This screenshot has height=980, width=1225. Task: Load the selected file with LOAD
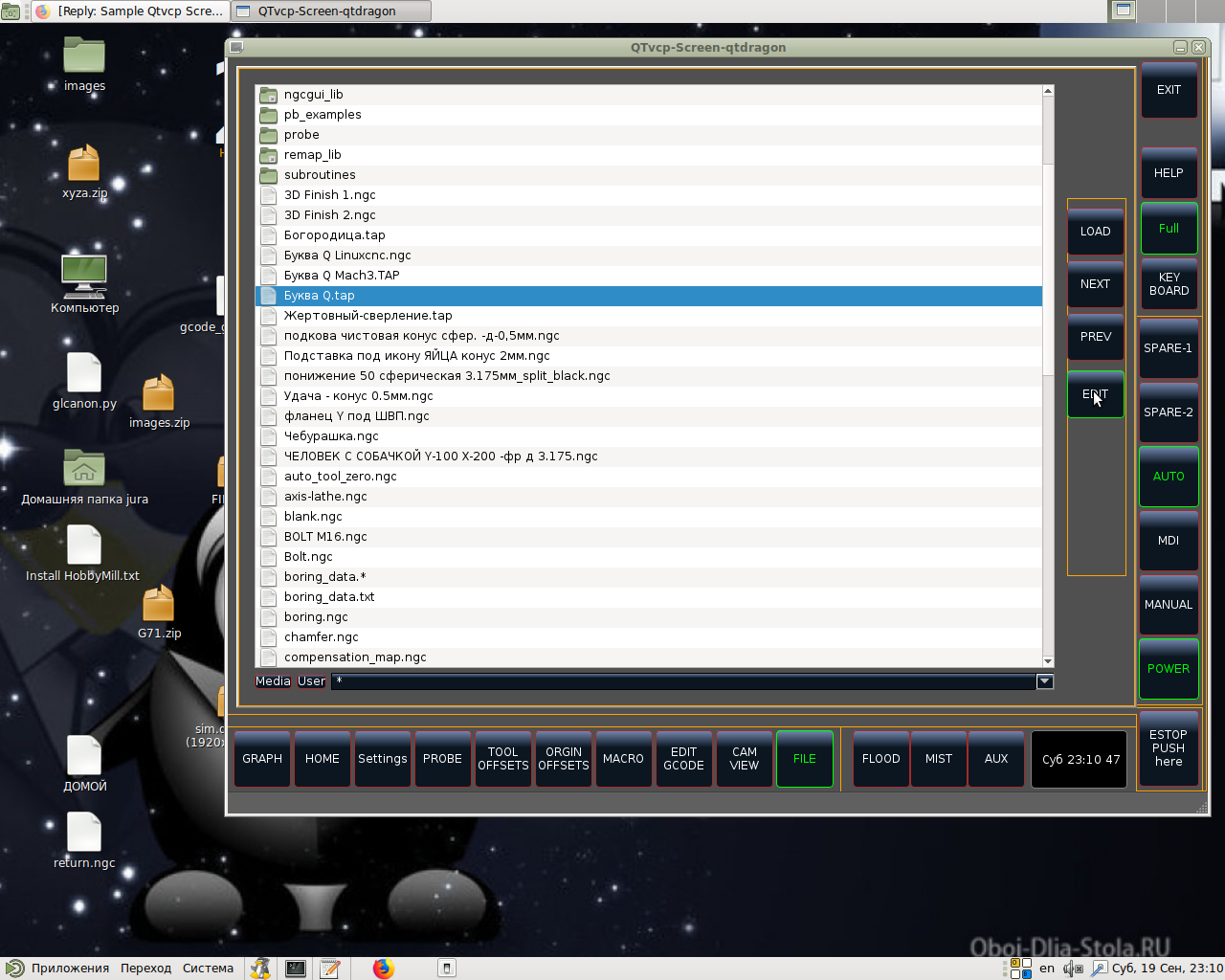tap(1096, 232)
